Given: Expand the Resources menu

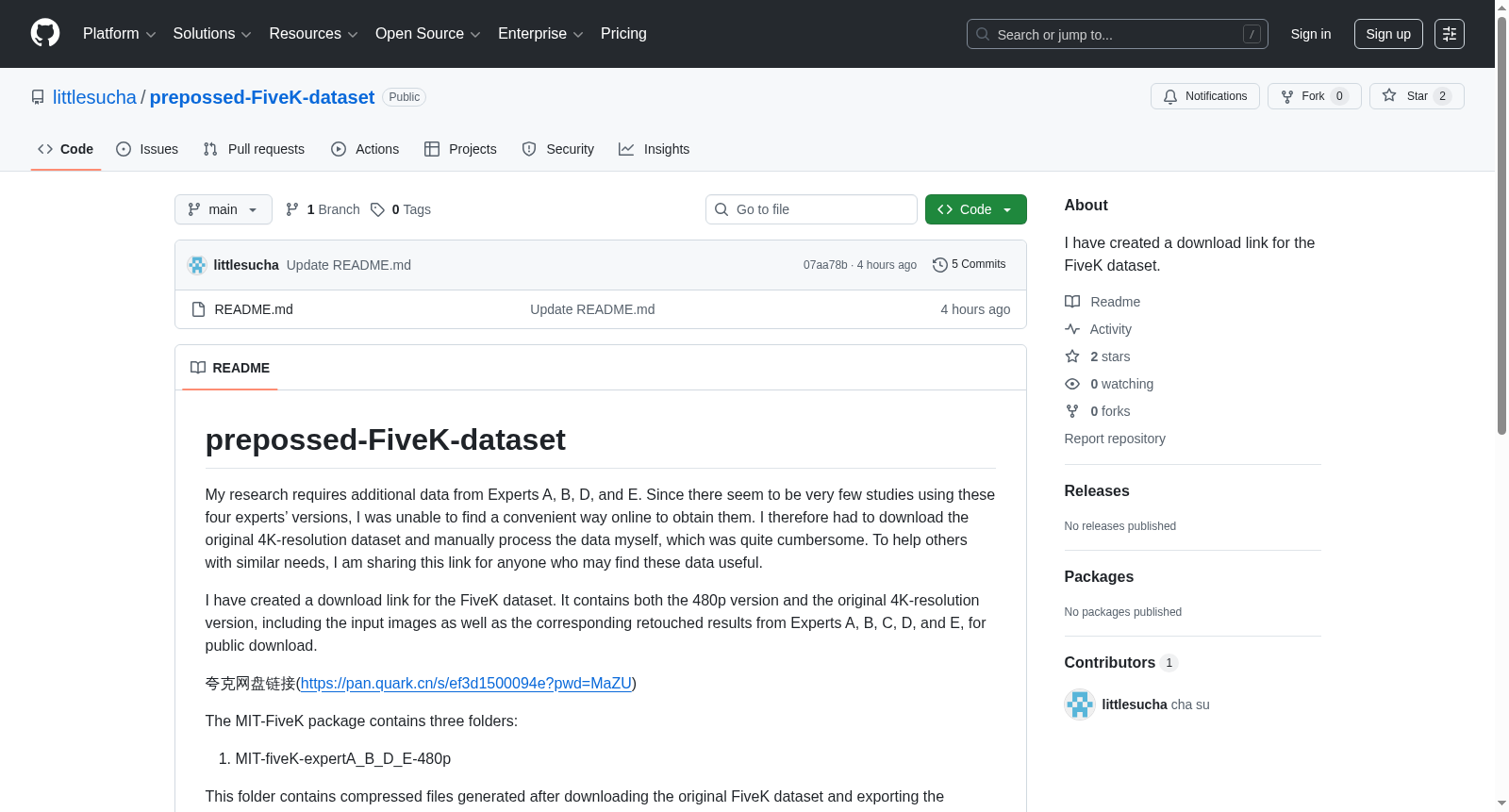Looking at the screenshot, I should click(x=313, y=34).
